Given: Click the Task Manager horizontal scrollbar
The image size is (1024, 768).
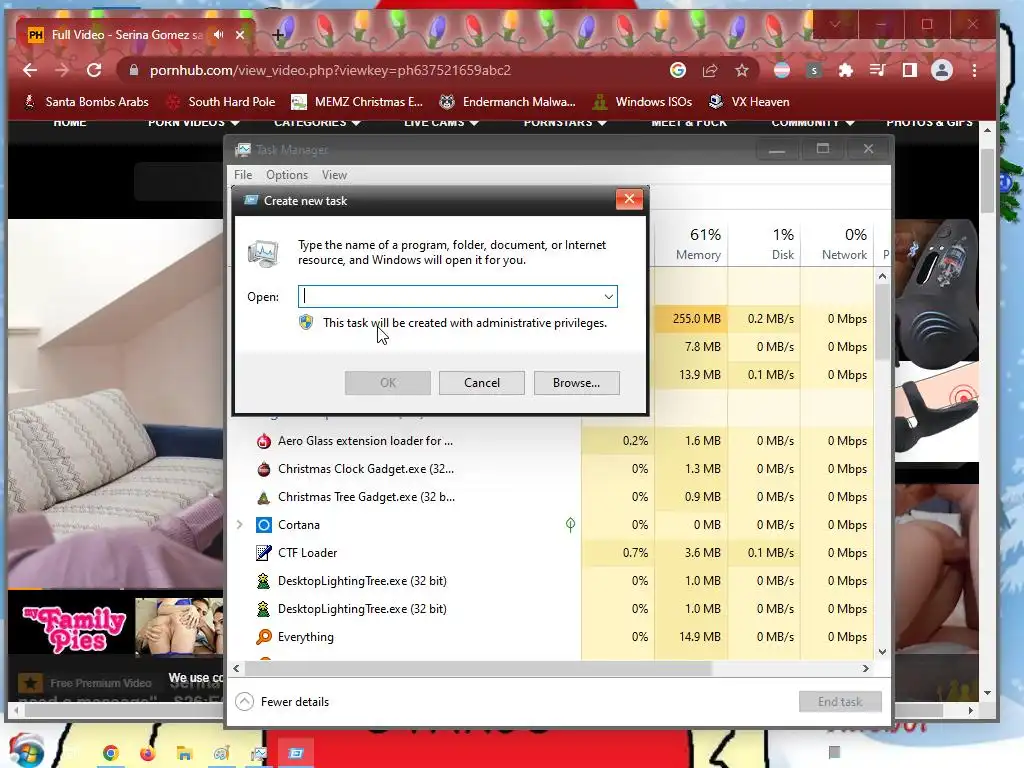Looking at the screenshot, I should tap(477, 669).
